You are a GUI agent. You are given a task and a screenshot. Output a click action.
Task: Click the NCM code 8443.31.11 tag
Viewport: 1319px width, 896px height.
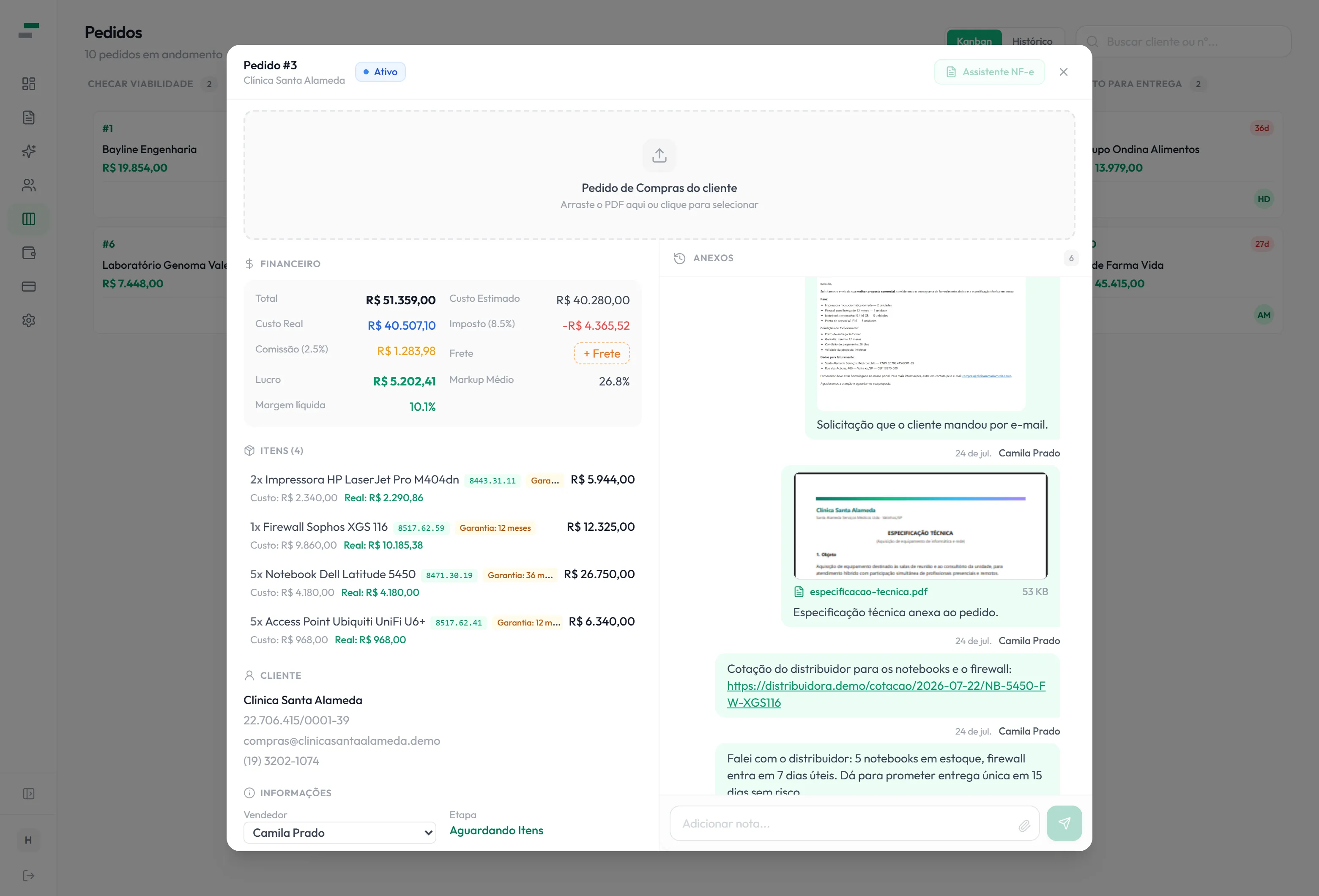pyautogui.click(x=492, y=481)
